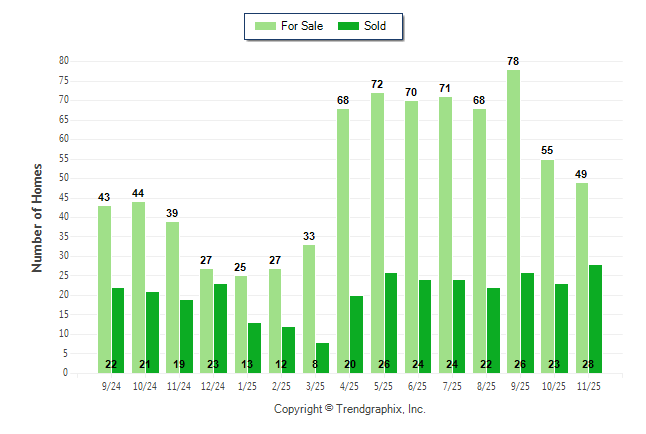Select the 4/25 For Sale bar showing 68

coord(343,240)
